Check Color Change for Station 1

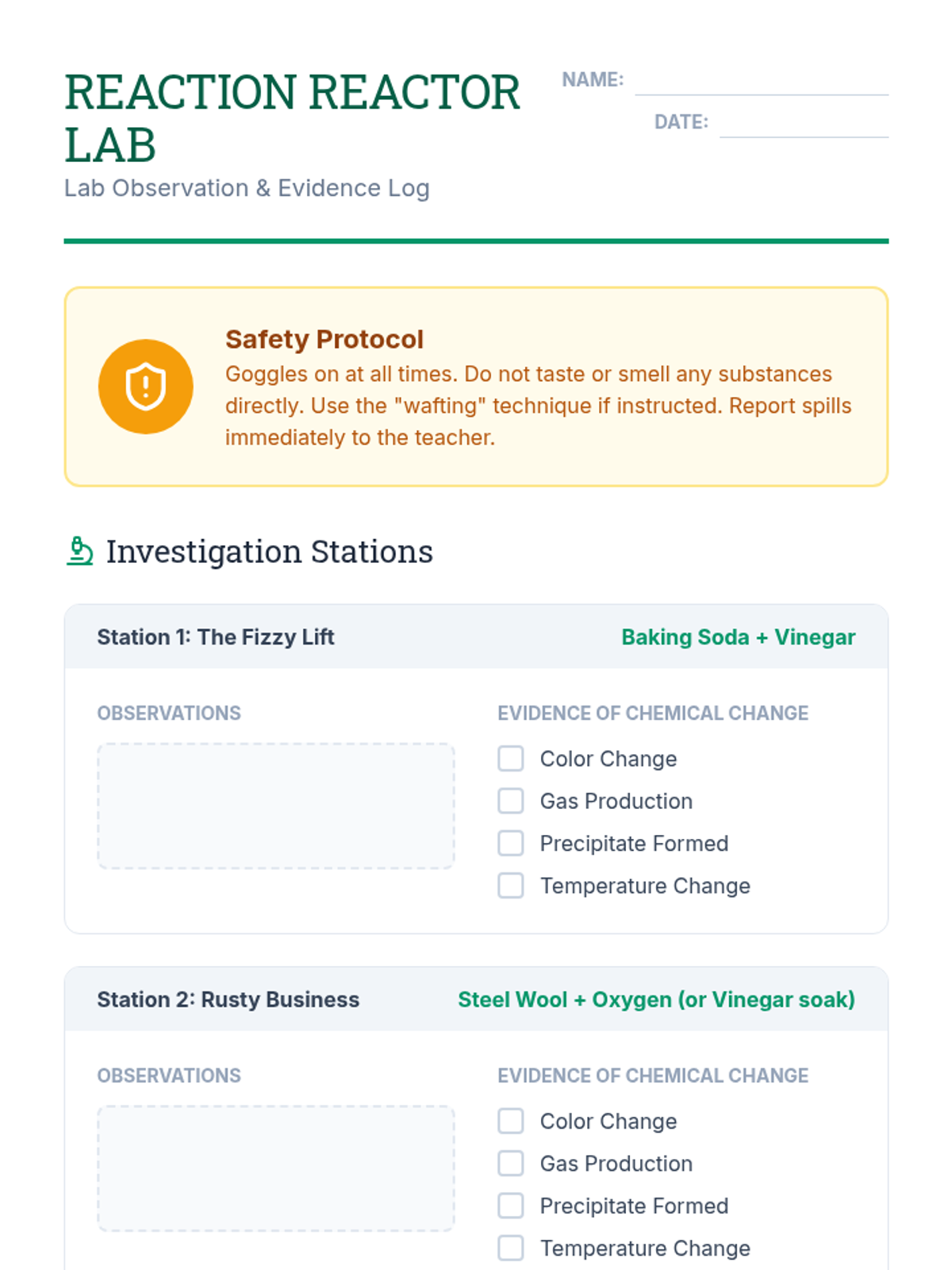(x=511, y=759)
